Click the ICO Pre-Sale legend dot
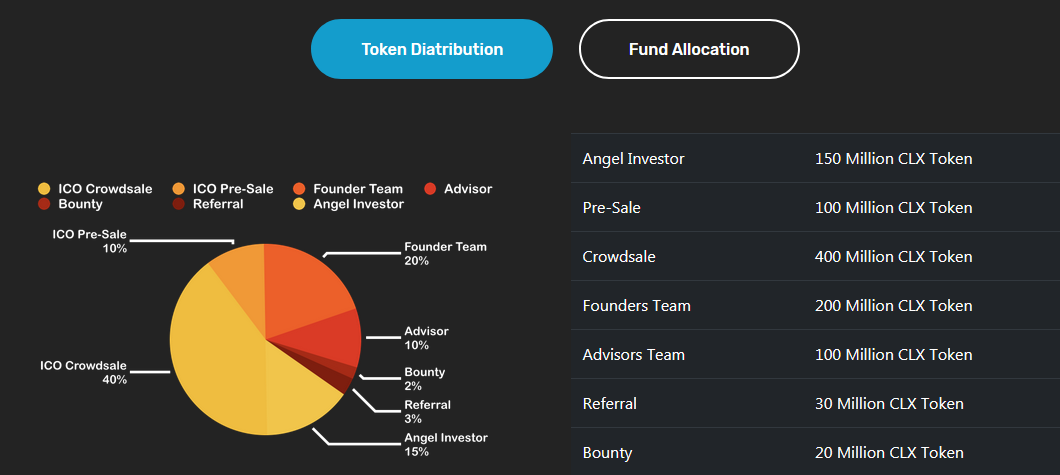The image size is (1060, 475). pyautogui.click(x=178, y=189)
